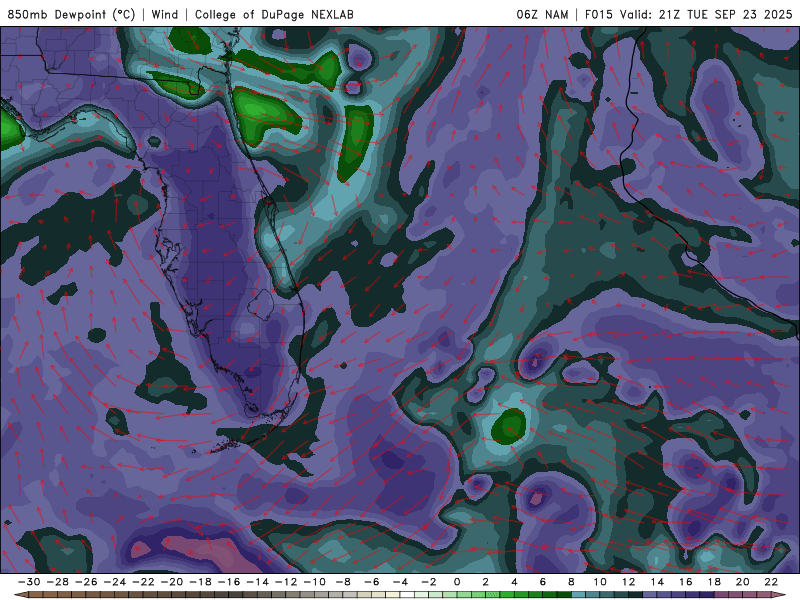
Task: Click the 12 label on the color scale
Action: (x=629, y=582)
